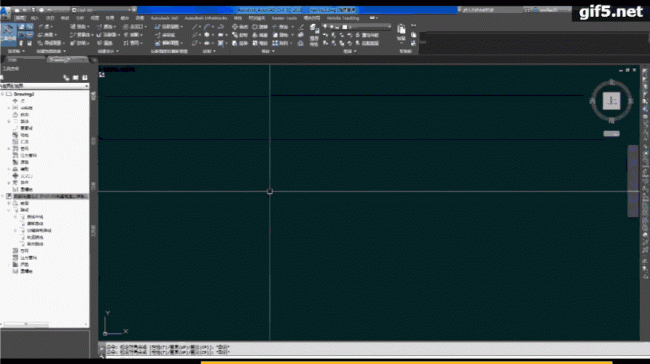Open the Autodesk application menu logo
This screenshot has height=364, width=650.
tap(5, 12)
